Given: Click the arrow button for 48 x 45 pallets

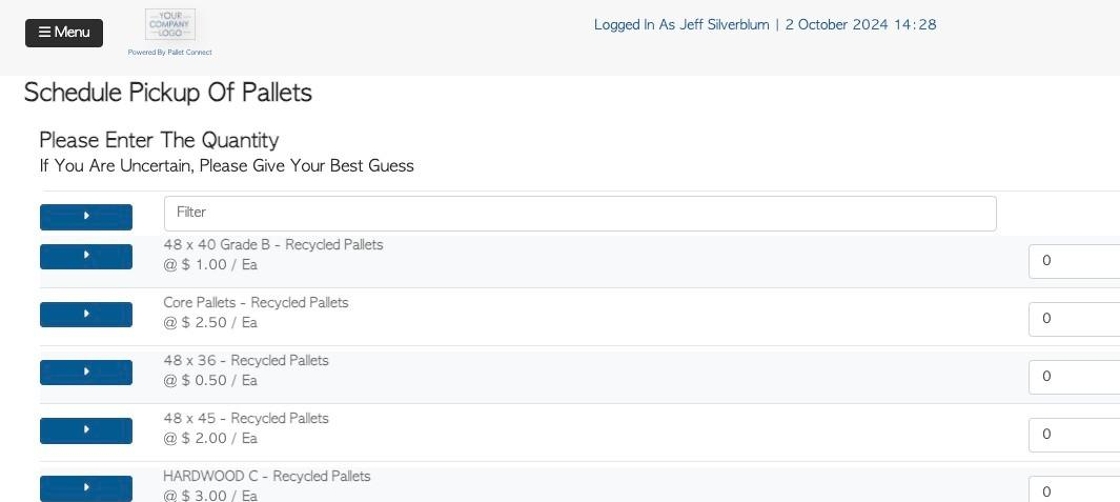Looking at the screenshot, I should [x=86, y=431].
